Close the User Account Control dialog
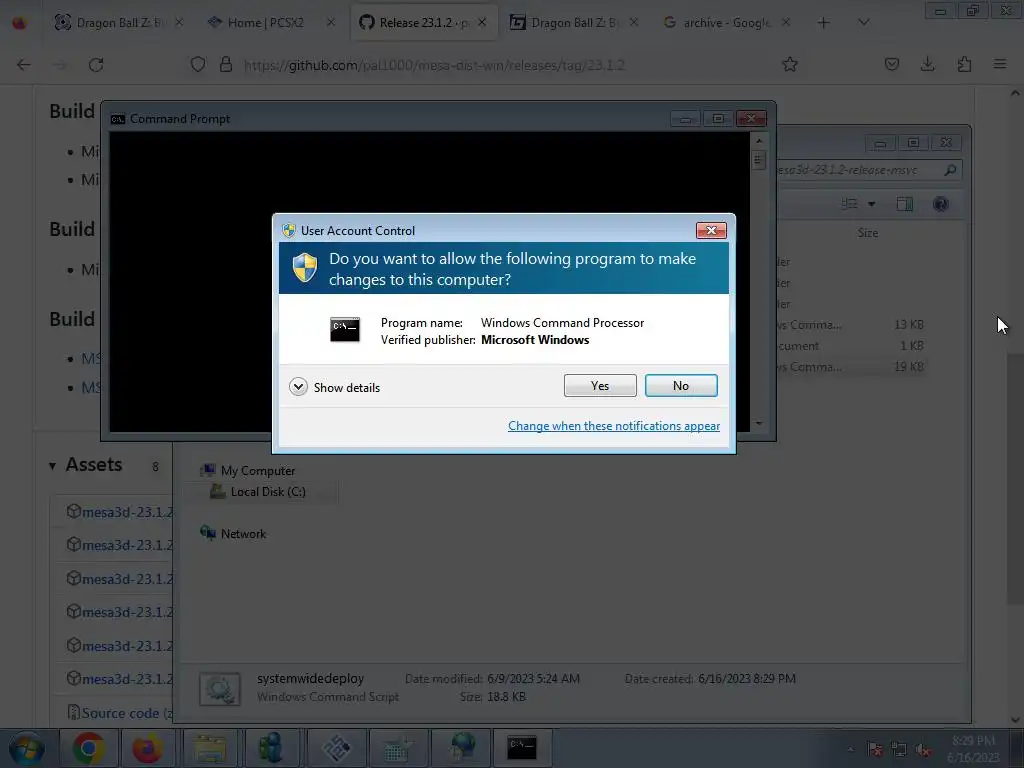 (711, 230)
